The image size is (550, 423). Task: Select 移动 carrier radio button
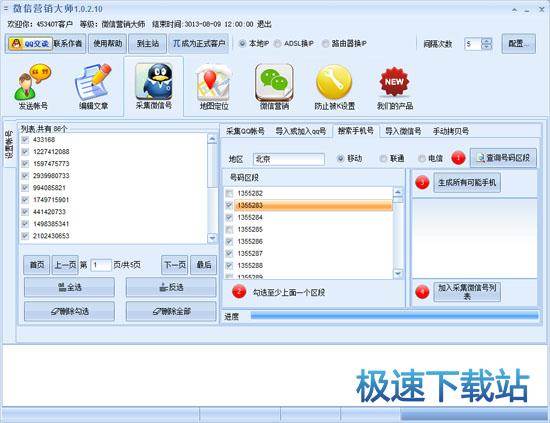(340, 159)
